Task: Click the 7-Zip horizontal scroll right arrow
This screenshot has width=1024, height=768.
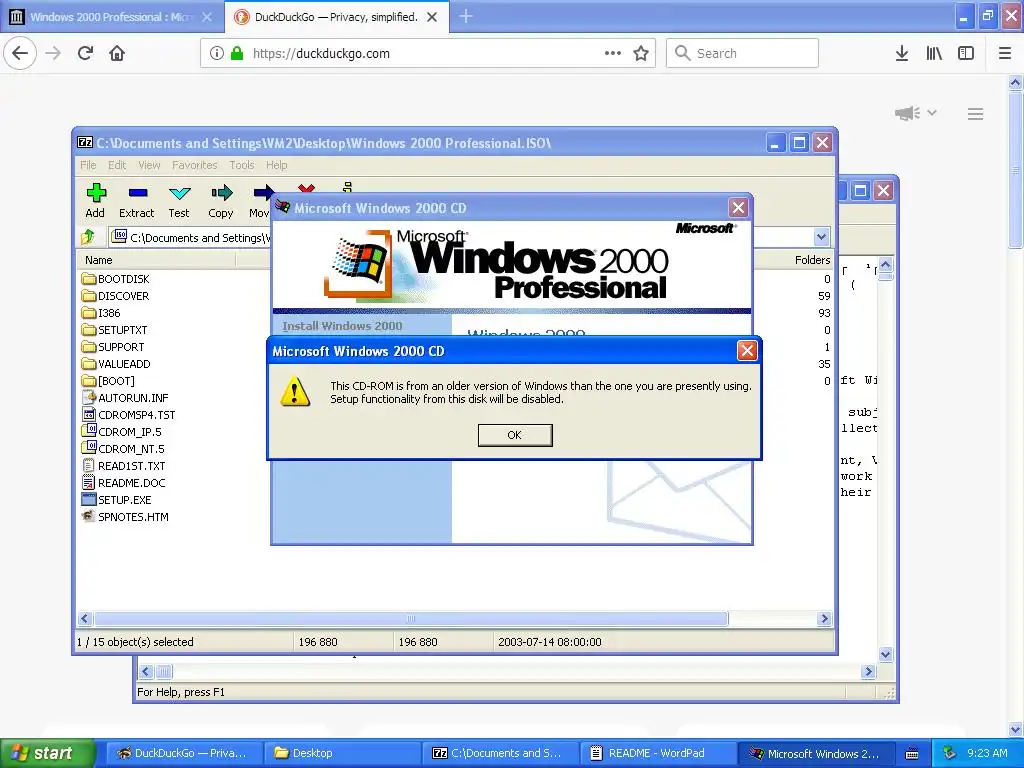Action: 824,618
